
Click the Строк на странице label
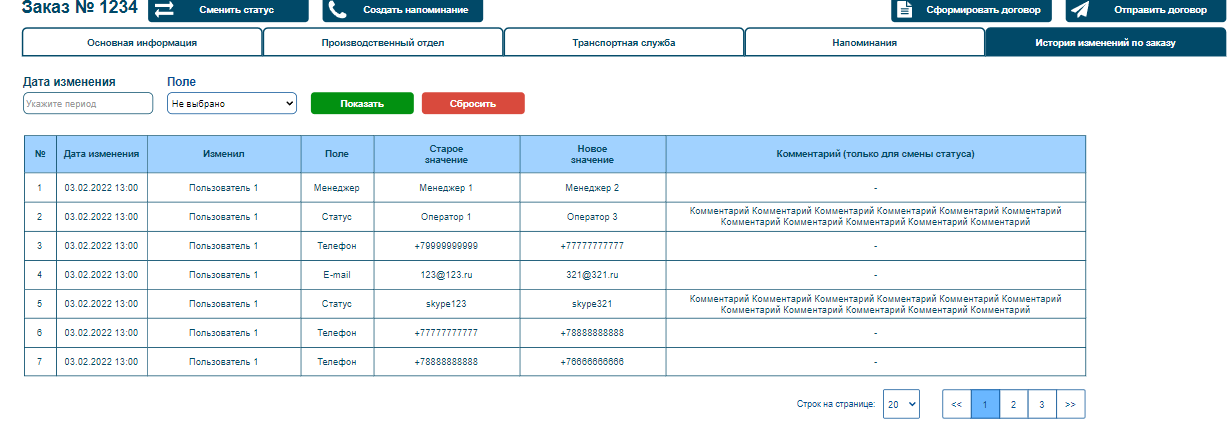pos(836,405)
